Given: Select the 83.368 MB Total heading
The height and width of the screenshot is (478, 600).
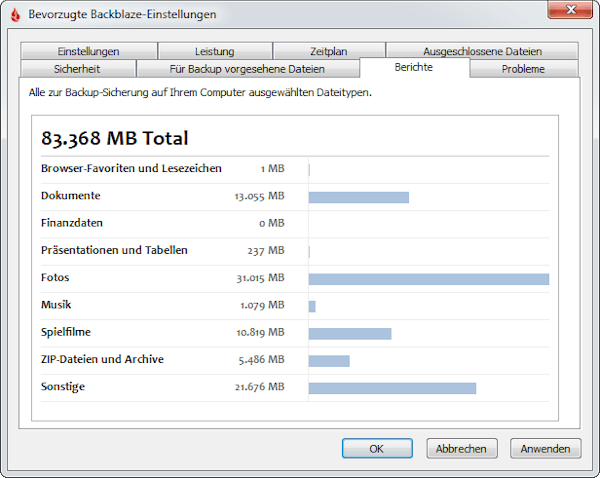Looking at the screenshot, I should pos(115,138).
